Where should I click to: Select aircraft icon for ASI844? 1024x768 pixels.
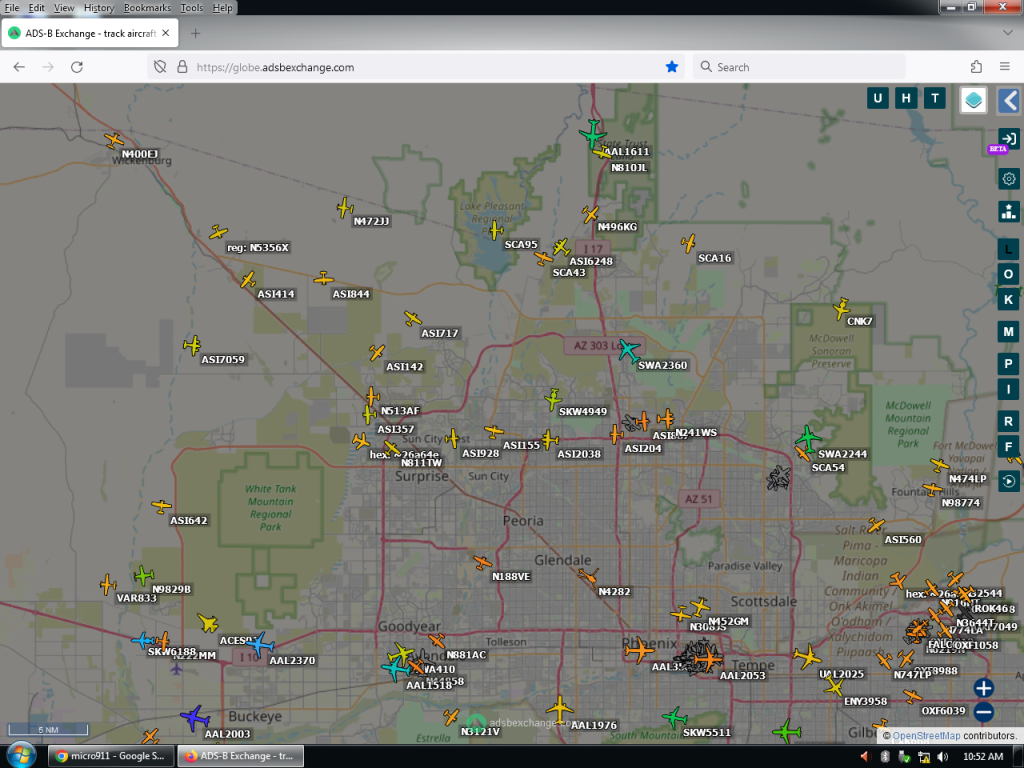pyautogui.click(x=323, y=279)
